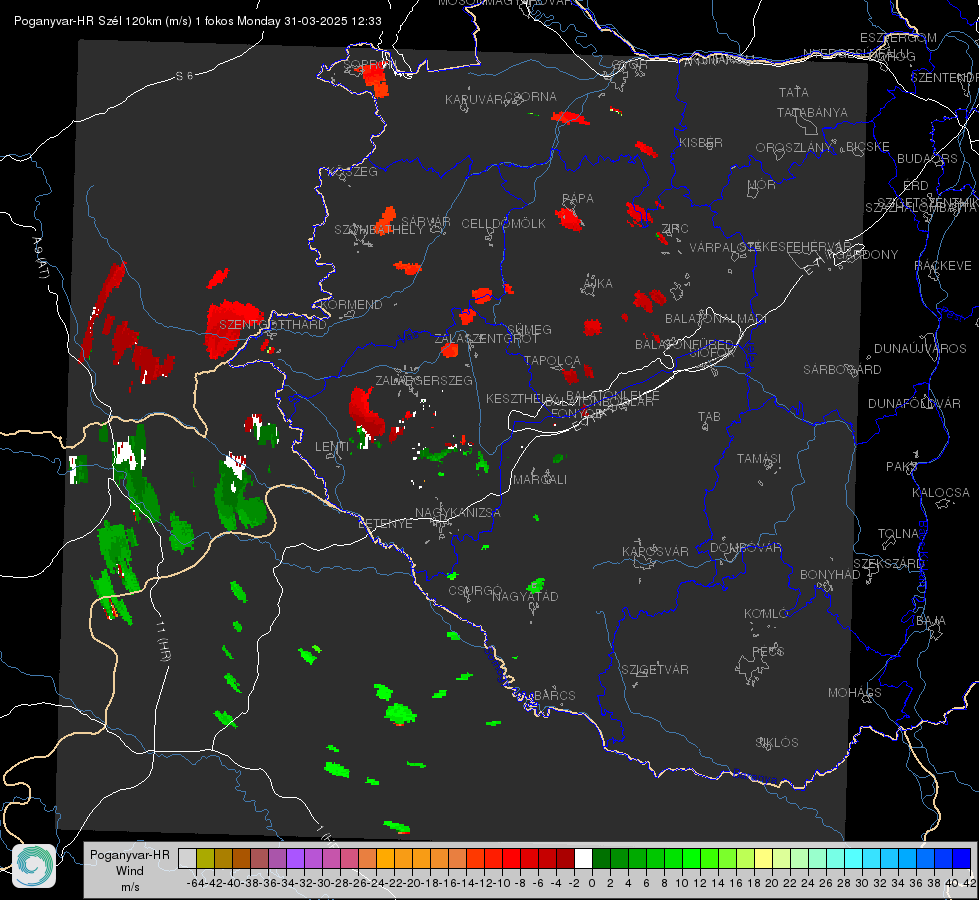Click the KORMEND label
Screen dimensions: 979x900
point(351,304)
